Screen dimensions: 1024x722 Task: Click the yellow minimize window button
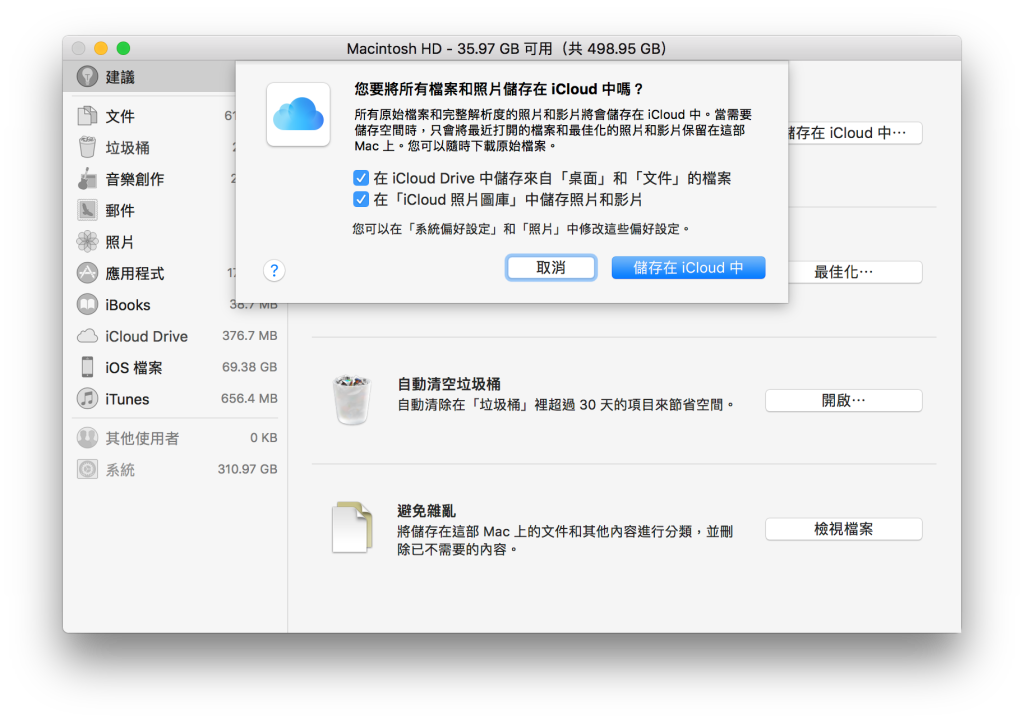(101, 48)
